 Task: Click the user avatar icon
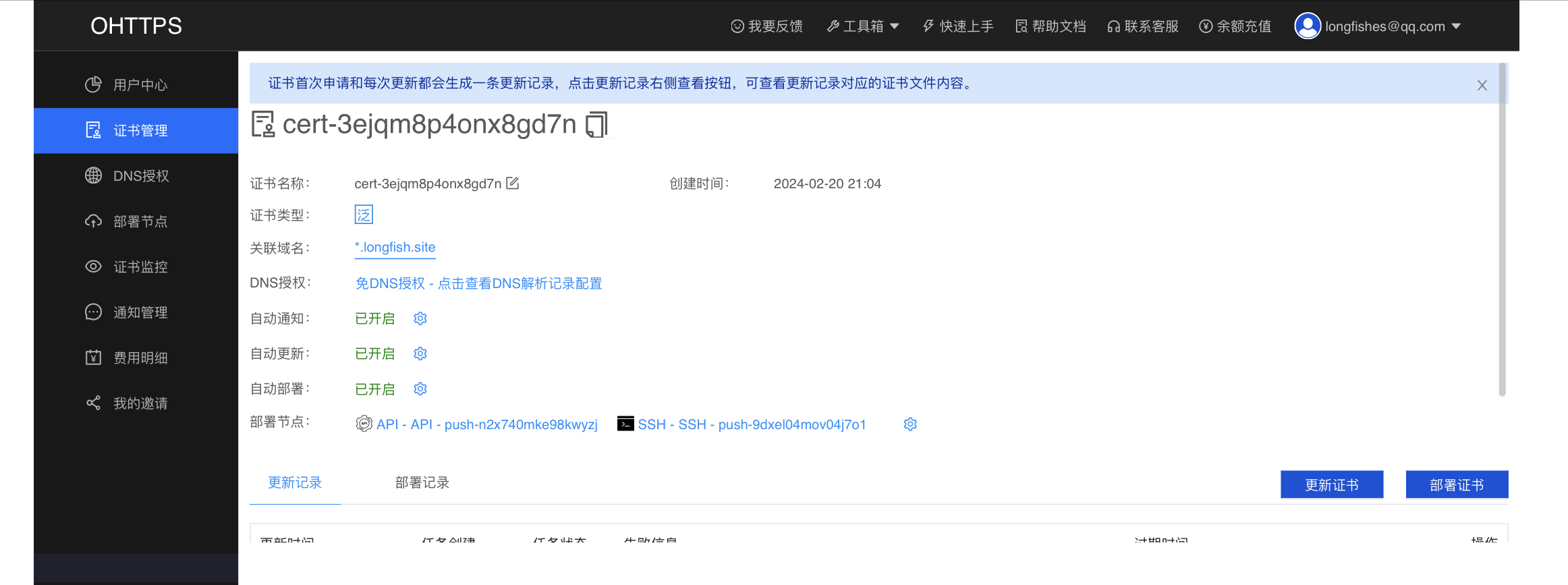1307,26
